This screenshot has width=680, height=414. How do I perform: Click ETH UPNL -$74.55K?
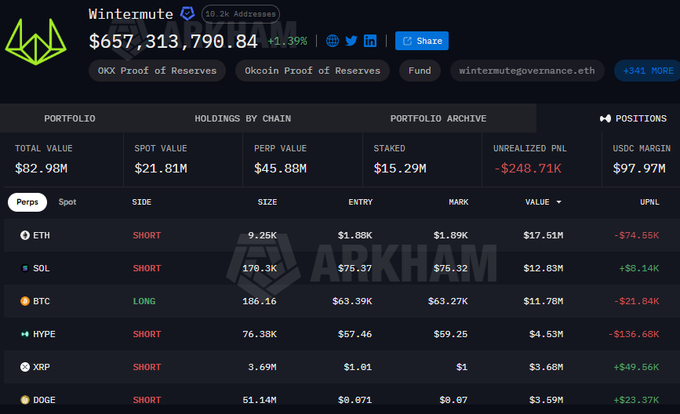coord(636,235)
